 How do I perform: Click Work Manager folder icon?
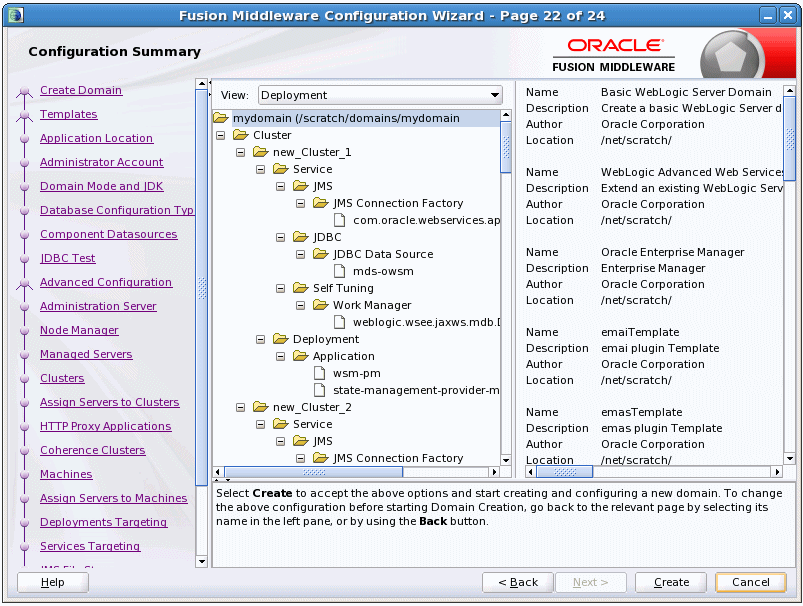pos(321,305)
